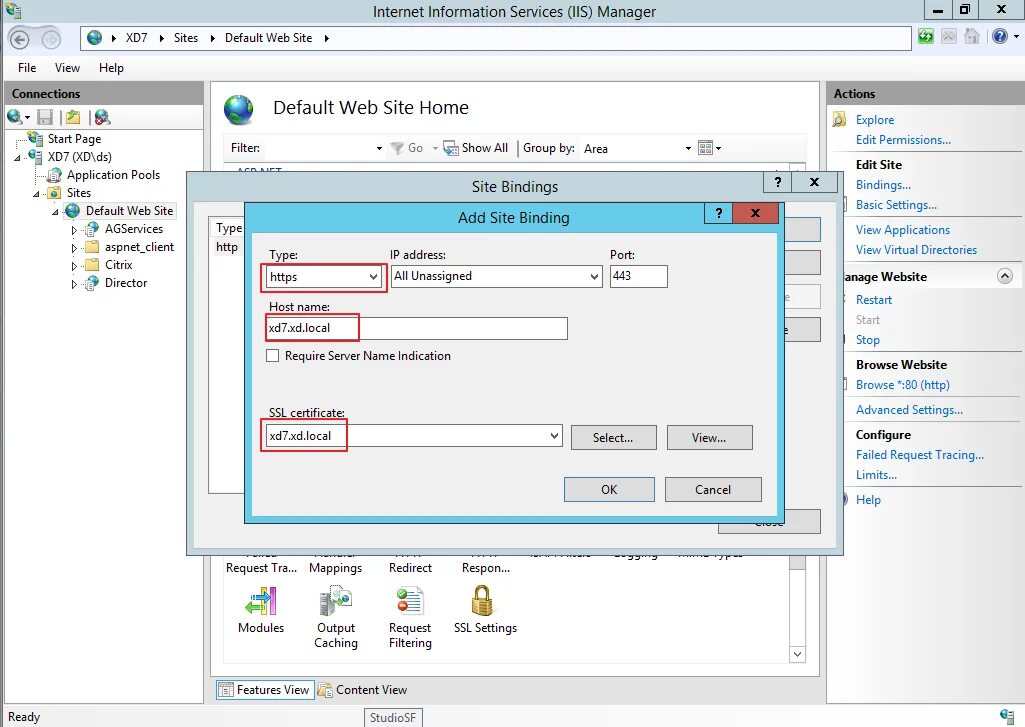Click the up folder icon in Connections
This screenshot has height=727, width=1025.
click(x=73, y=117)
